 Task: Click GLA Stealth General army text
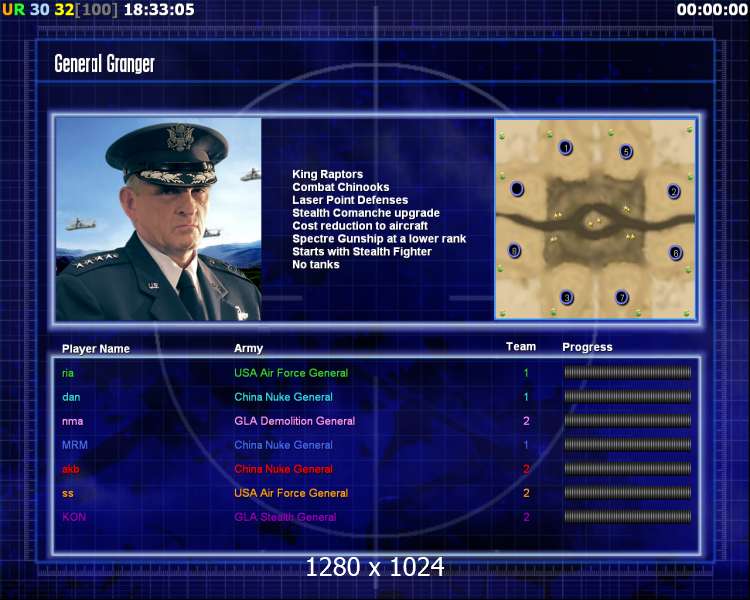pos(285,517)
